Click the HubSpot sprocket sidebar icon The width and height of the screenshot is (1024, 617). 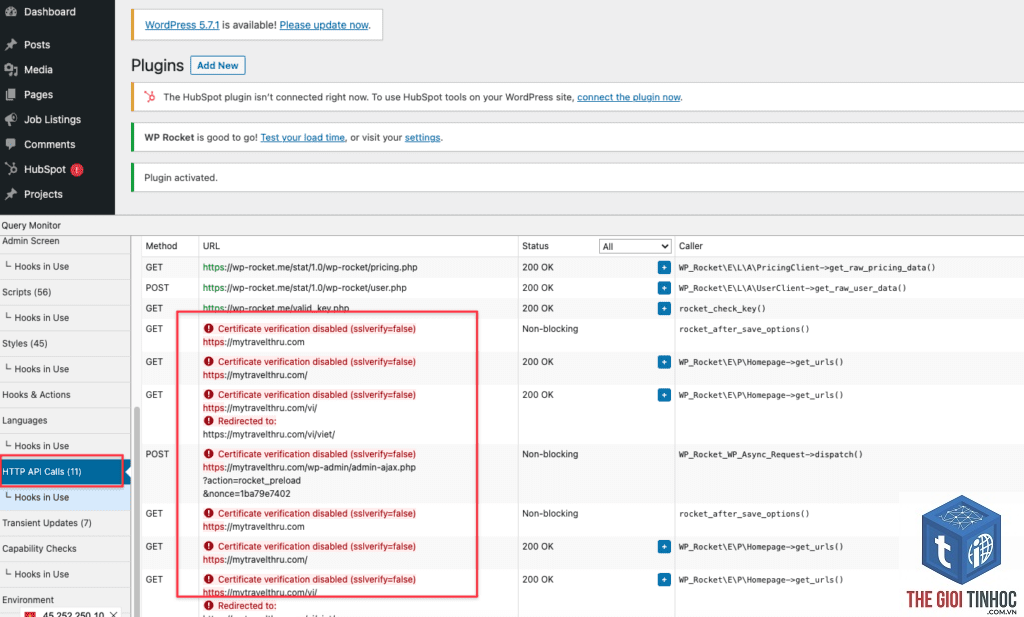11,169
